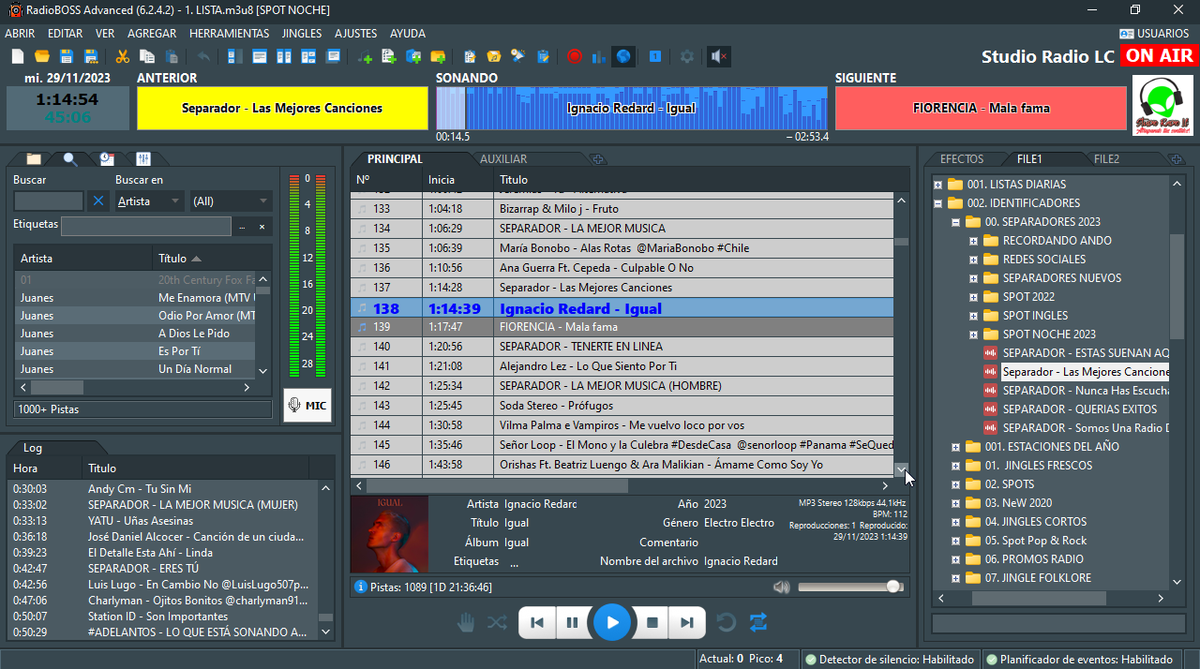Screen dimensions: 1200x669
Task: Collapse 00. SEPARADORES 2023 folder
Action: point(956,222)
